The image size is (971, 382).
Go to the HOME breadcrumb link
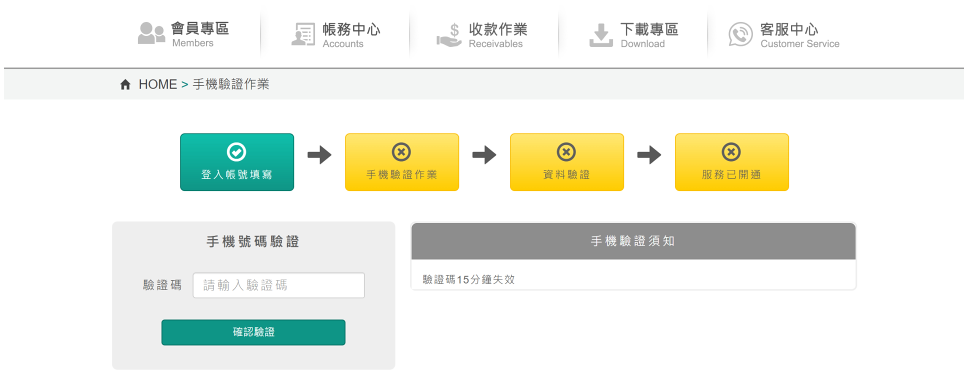pos(157,85)
